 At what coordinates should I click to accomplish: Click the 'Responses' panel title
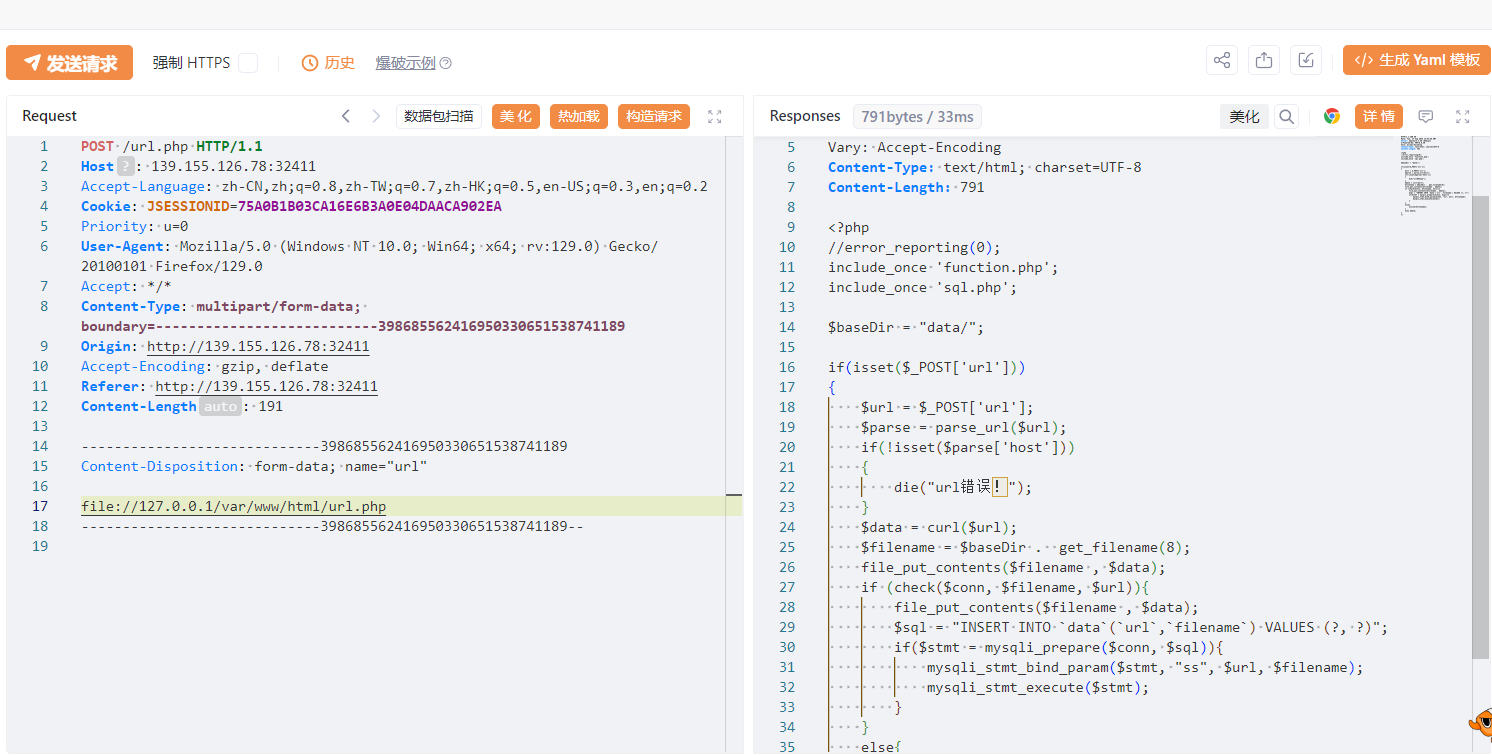(805, 116)
